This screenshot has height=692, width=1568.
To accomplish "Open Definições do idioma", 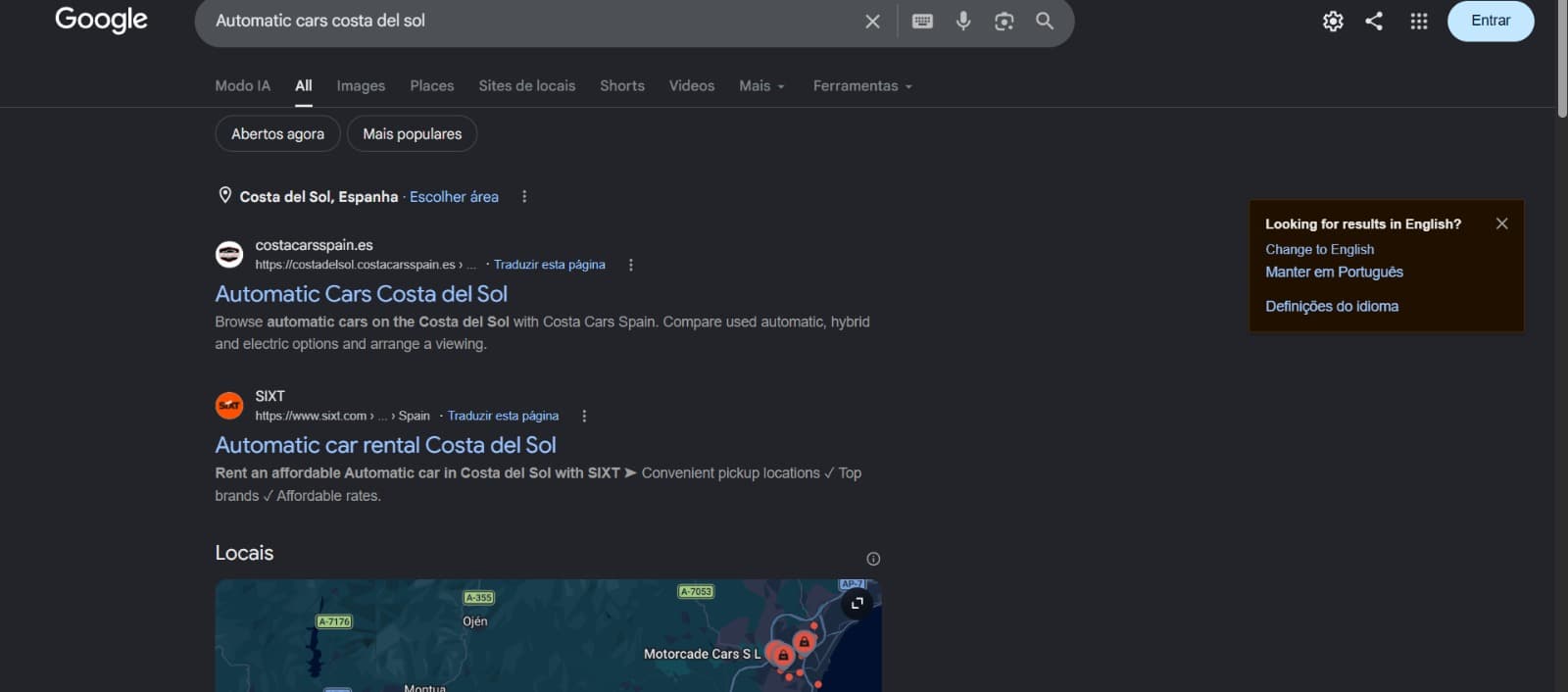I will click(1332, 307).
